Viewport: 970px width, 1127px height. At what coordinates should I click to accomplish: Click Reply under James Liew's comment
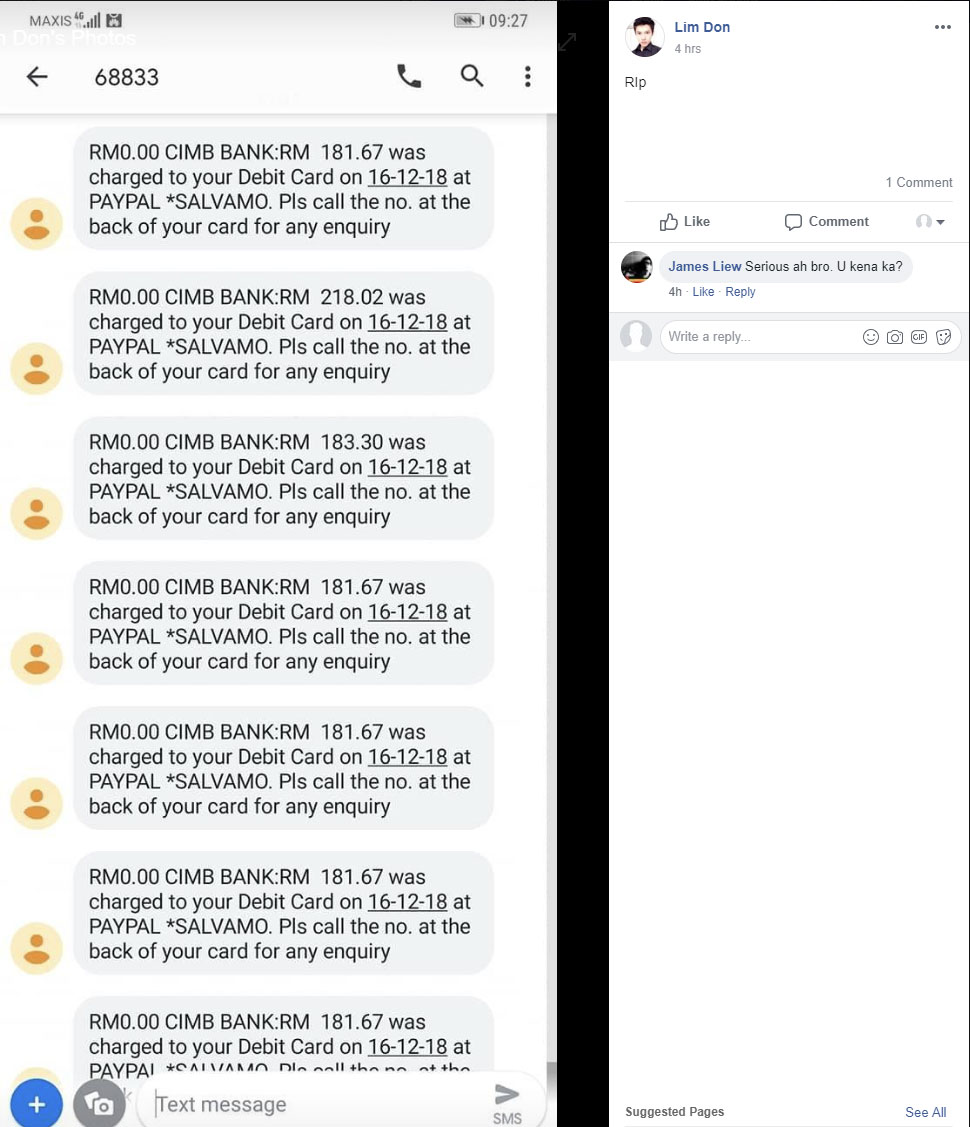pyautogui.click(x=740, y=292)
